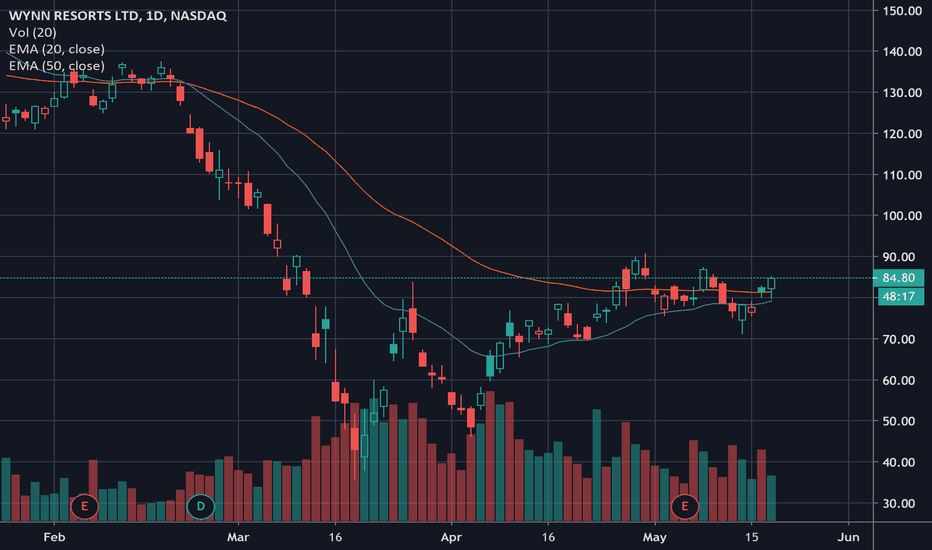The height and width of the screenshot is (550, 932).
Task: Click the countdown timer label 48:17
Action: tap(899, 296)
